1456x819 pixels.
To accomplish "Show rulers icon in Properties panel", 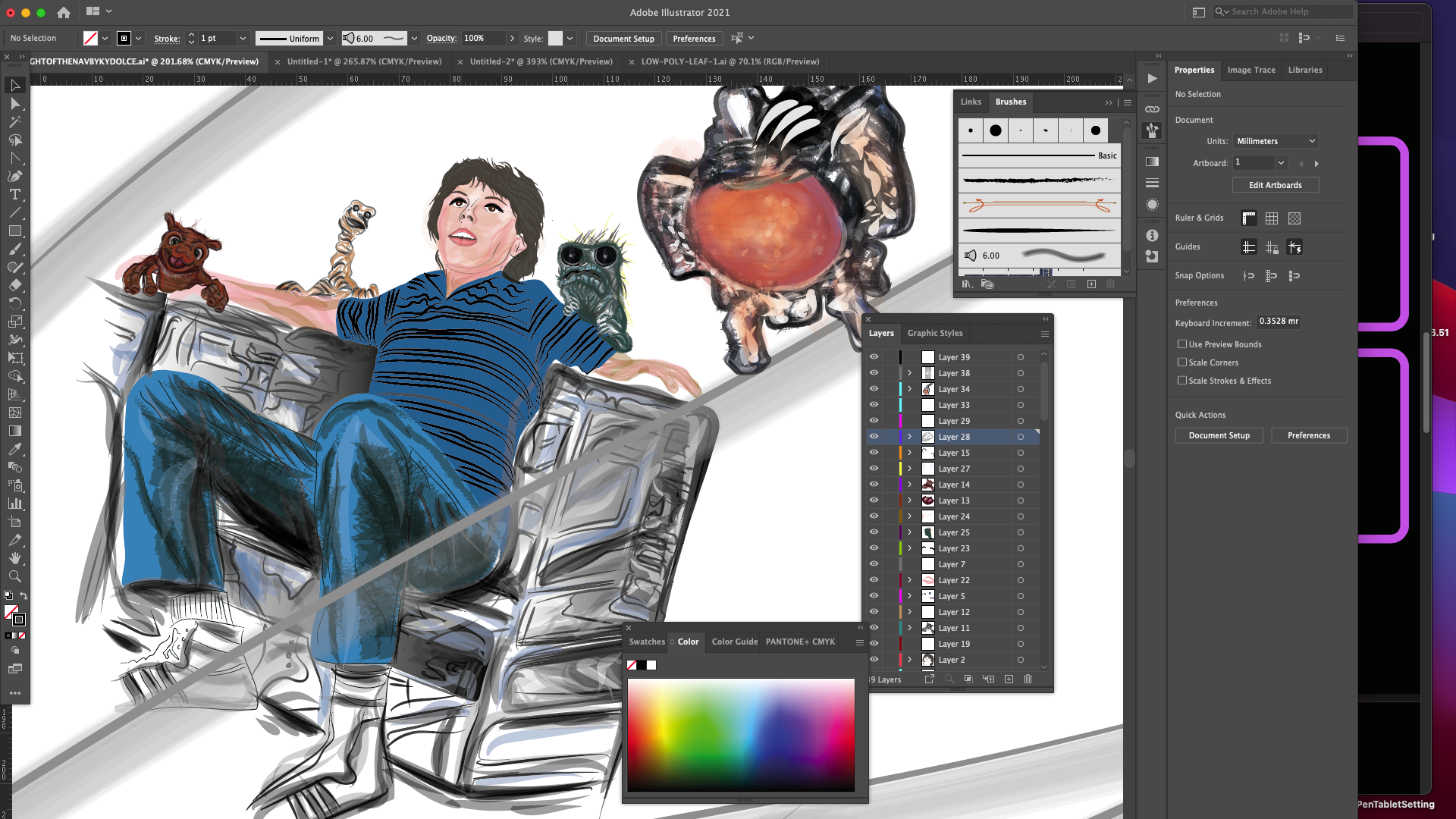I will (x=1248, y=218).
